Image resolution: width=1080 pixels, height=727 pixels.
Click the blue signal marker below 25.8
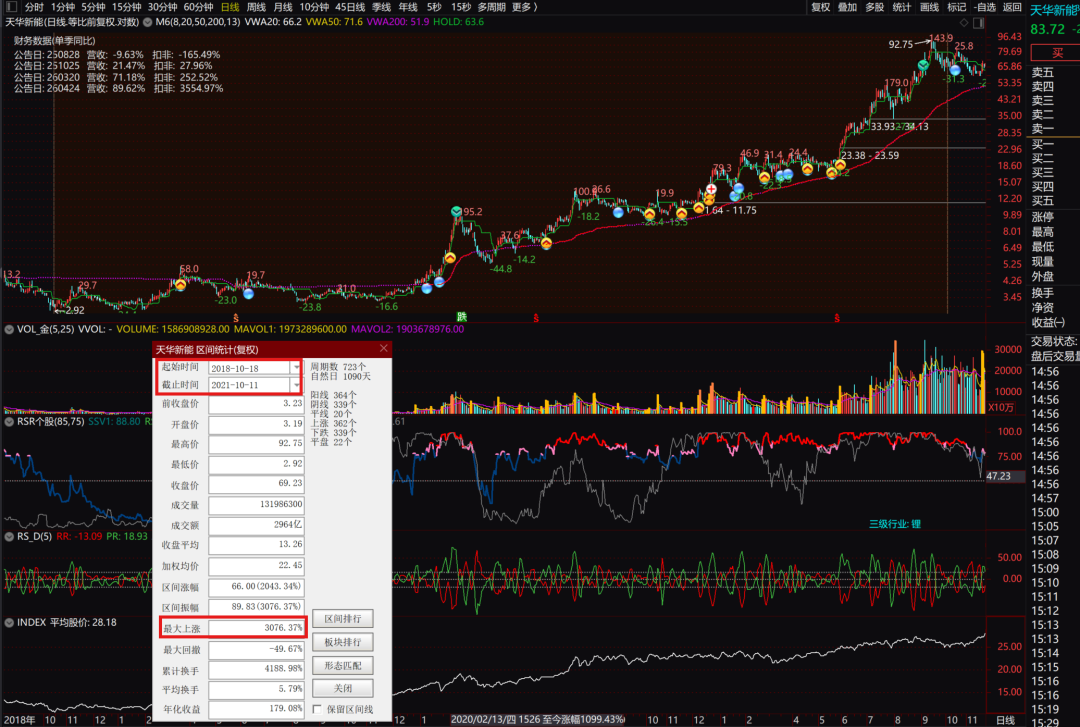tap(955, 70)
